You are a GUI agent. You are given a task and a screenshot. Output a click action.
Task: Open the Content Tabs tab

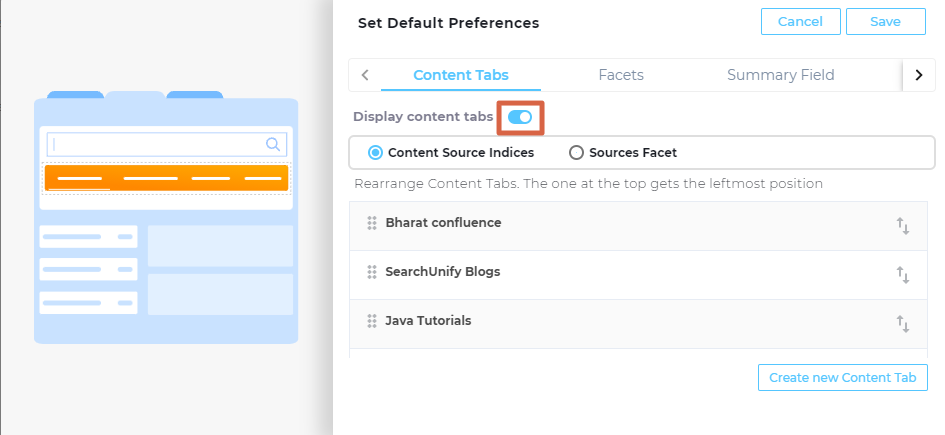click(x=460, y=75)
